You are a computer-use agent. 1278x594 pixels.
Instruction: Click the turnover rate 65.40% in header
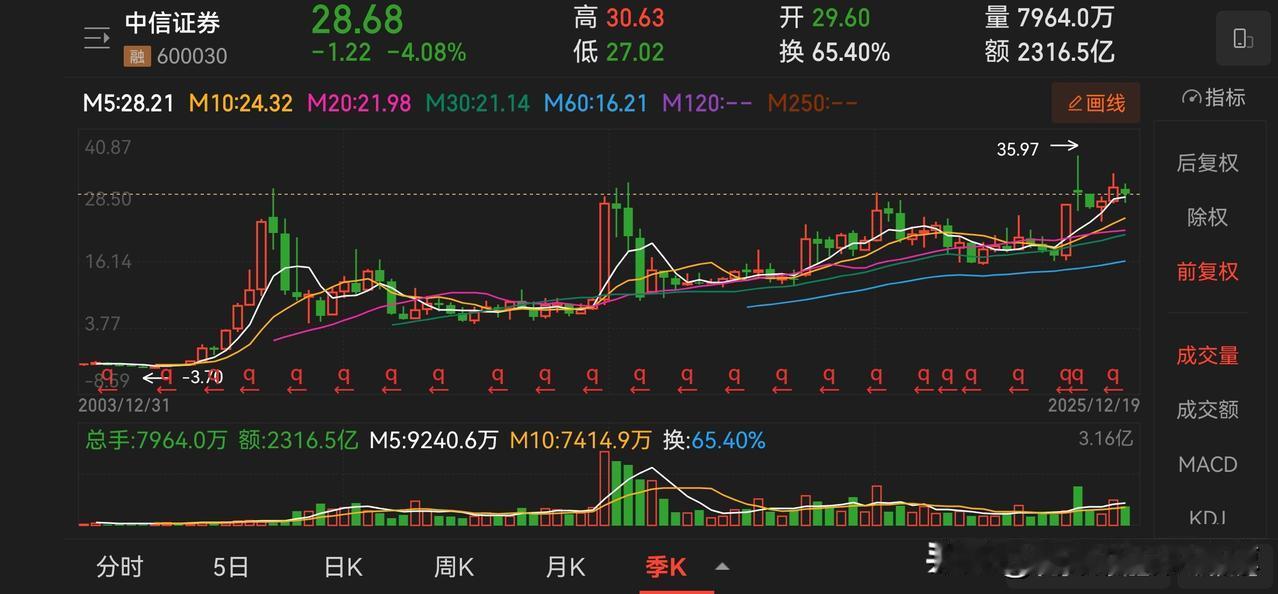[850, 52]
